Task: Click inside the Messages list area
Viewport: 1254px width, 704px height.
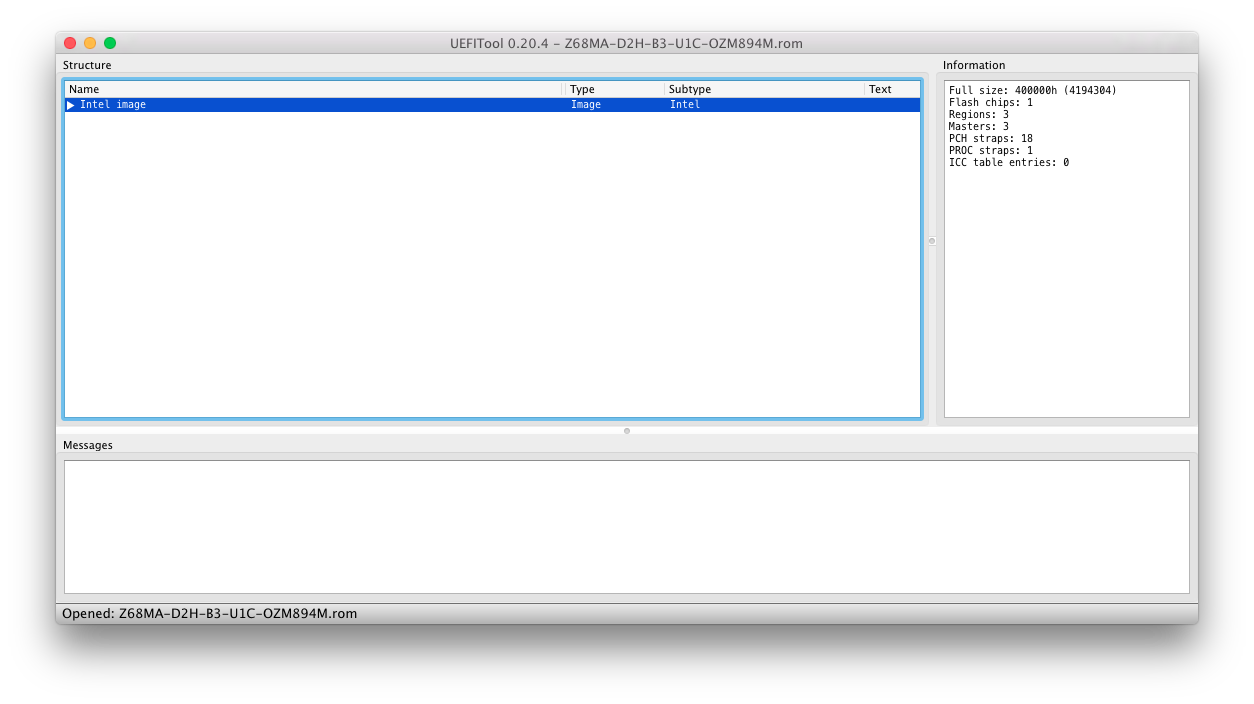Action: (627, 527)
